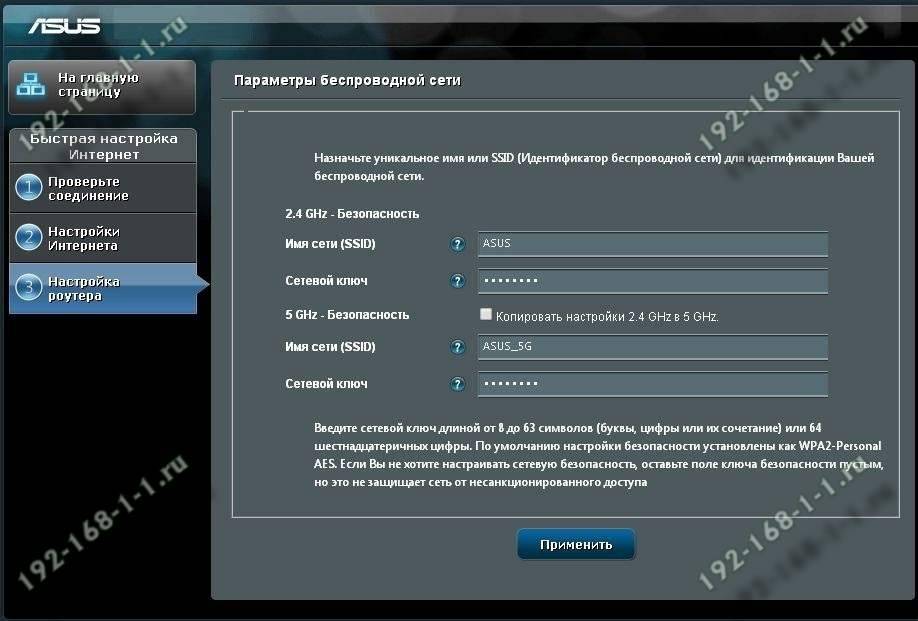Click the 2.4 GHz network key password field
Image resolution: width=918 pixels, height=621 pixels.
653,281
